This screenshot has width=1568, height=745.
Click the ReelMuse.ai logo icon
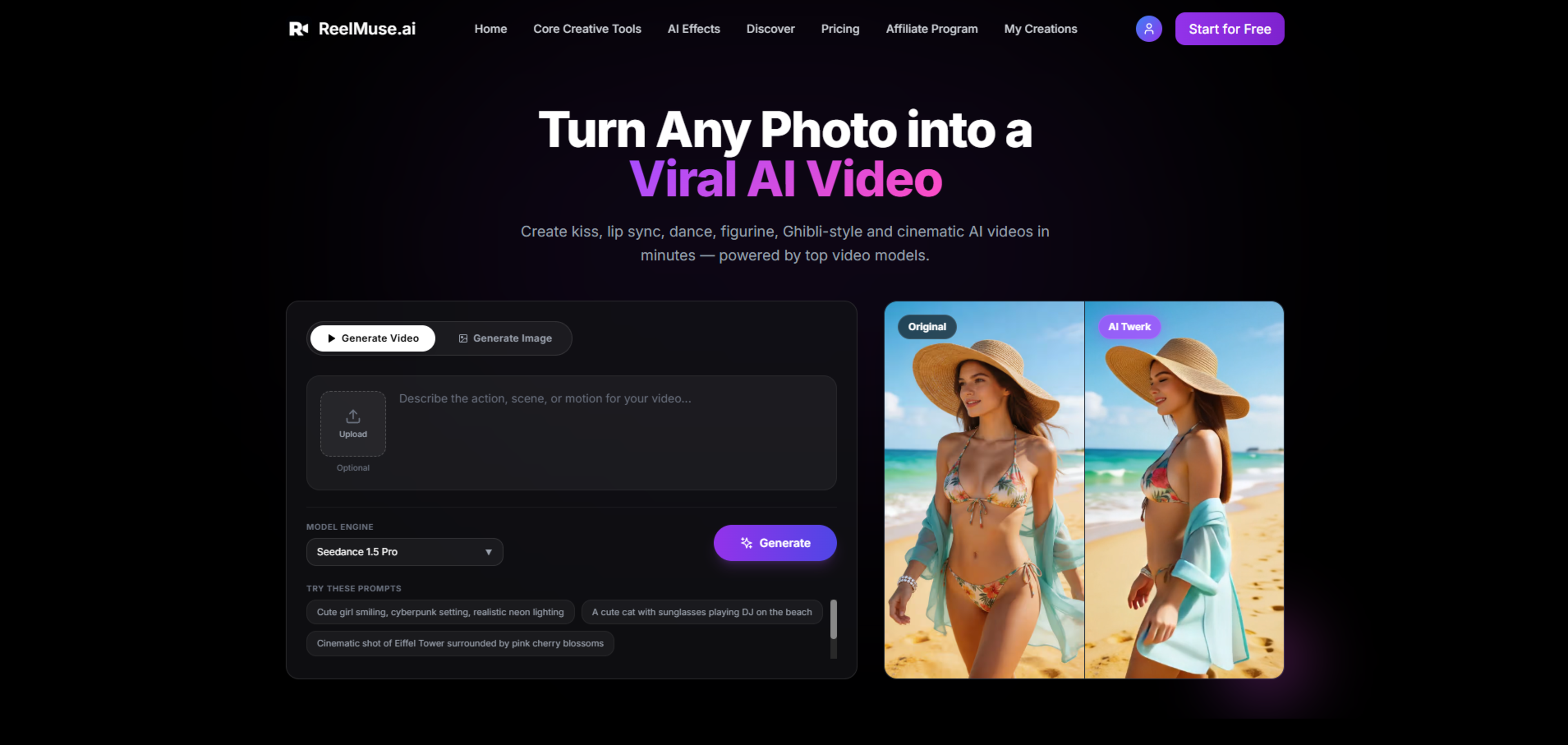tap(298, 29)
